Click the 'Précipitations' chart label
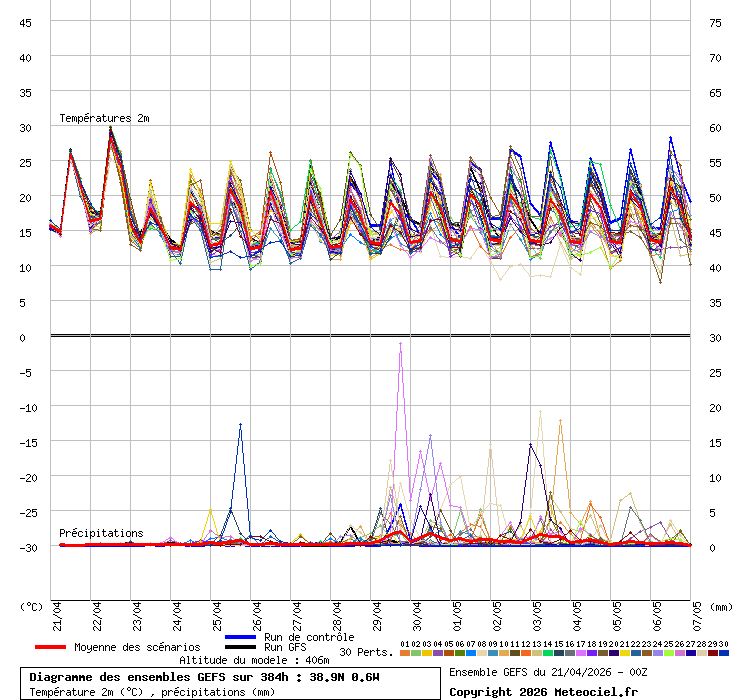Screen dimensions: 740x700 point(100,533)
